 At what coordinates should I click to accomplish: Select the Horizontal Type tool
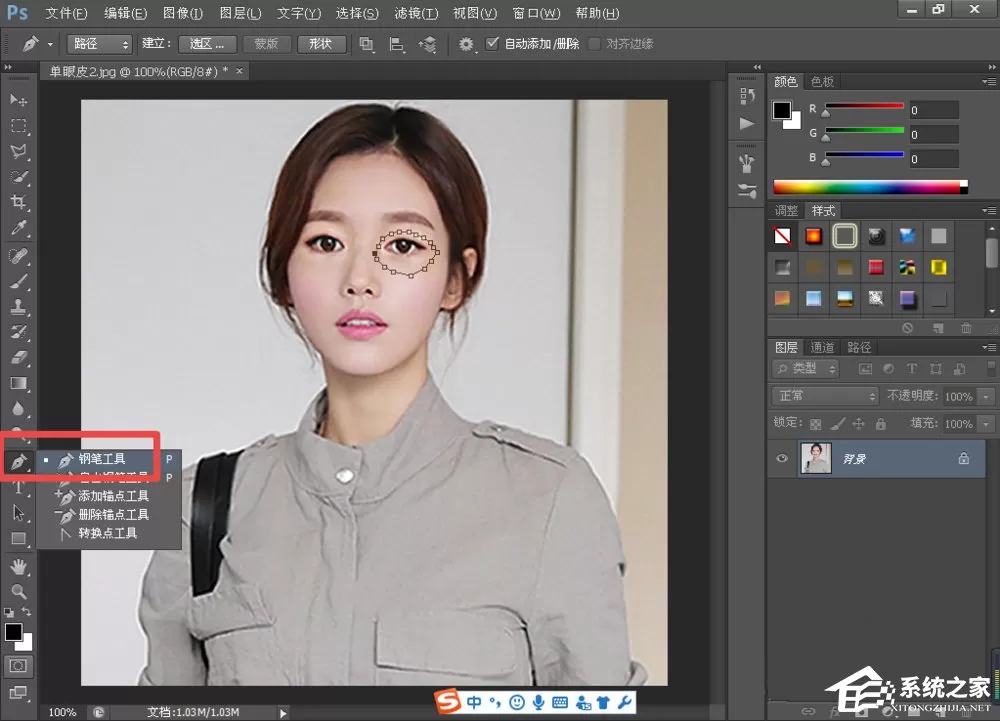18,488
